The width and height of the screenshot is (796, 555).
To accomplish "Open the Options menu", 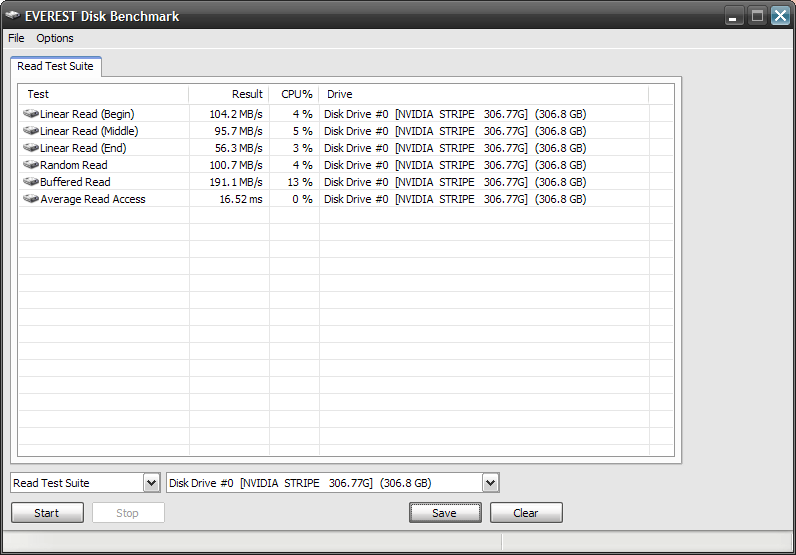I will pos(55,38).
